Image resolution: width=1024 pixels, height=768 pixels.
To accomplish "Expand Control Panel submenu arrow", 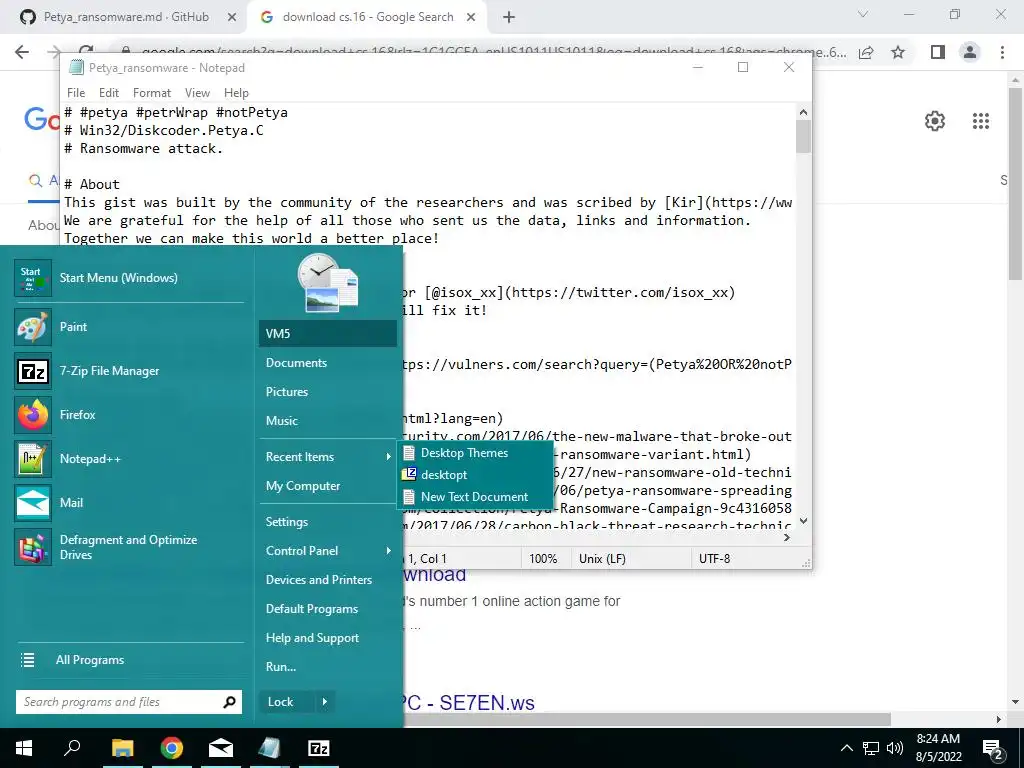I will pos(389,551).
